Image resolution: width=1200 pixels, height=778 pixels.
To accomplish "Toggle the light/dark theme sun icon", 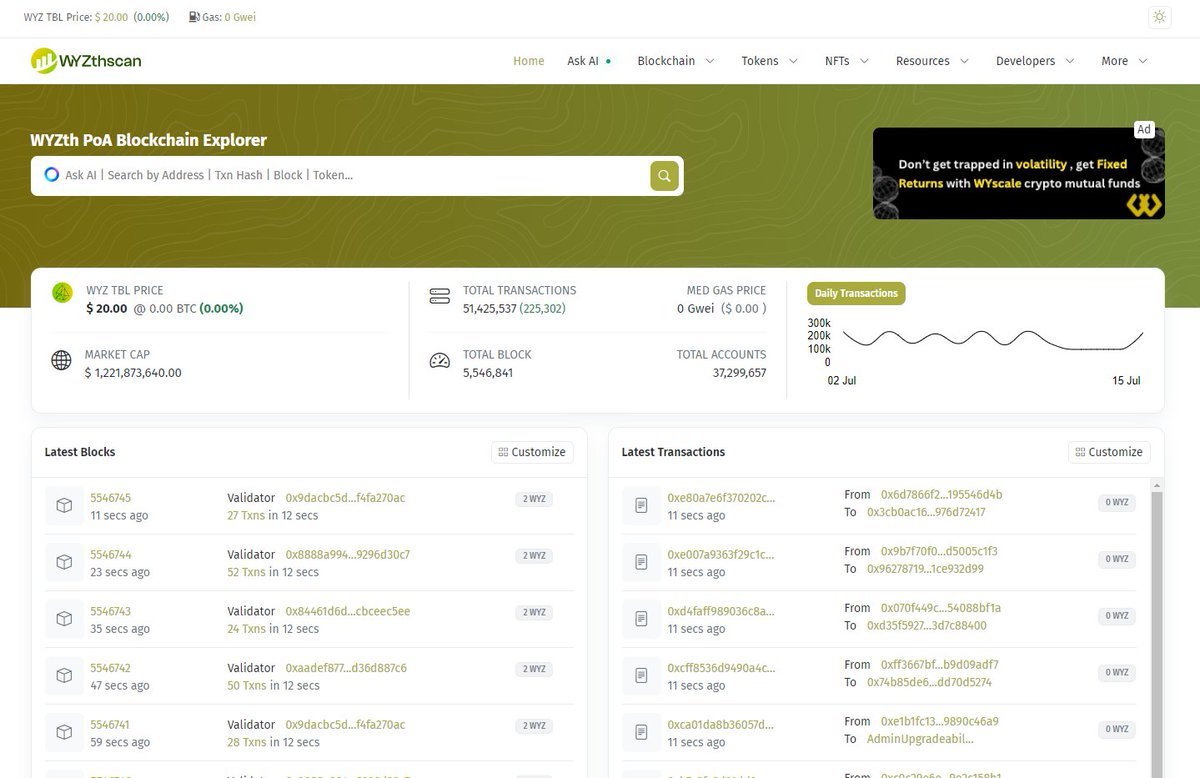I will (x=1159, y=17).
